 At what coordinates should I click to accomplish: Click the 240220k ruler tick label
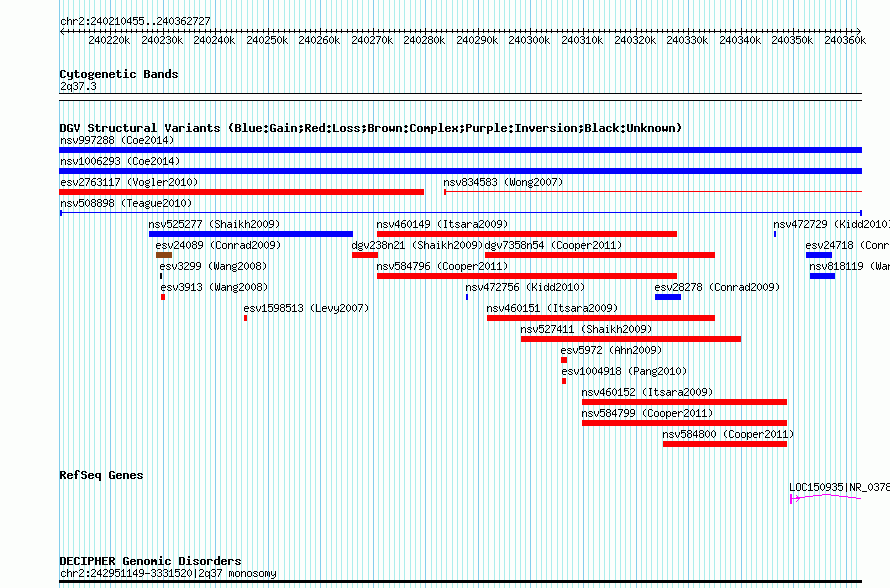tap(109, 40)
